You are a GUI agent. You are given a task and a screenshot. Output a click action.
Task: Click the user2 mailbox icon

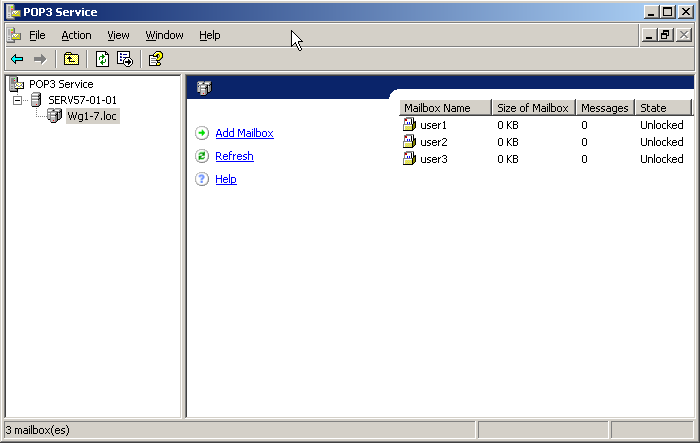tap(409, 142)
